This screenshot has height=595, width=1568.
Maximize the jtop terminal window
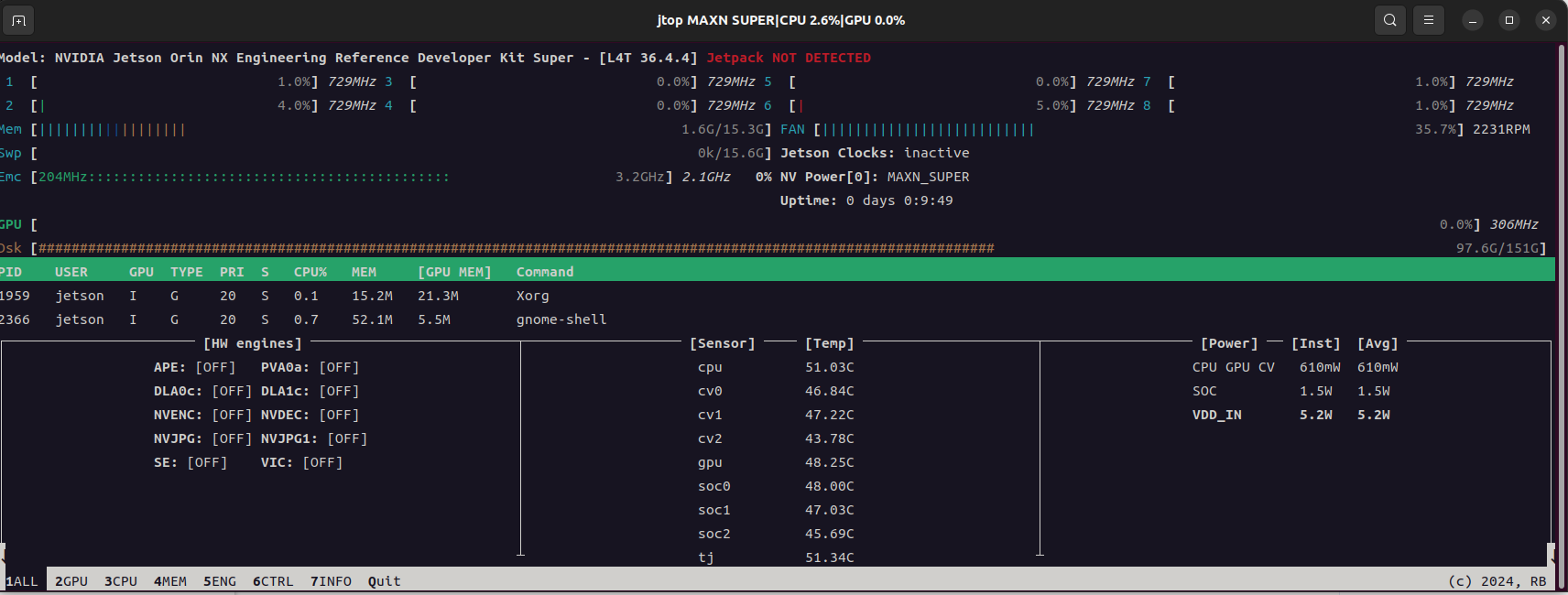[1509, 20]
